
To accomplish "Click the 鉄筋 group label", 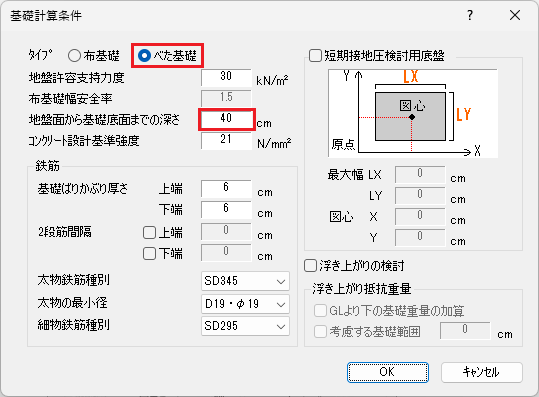I will pos(47,166).
